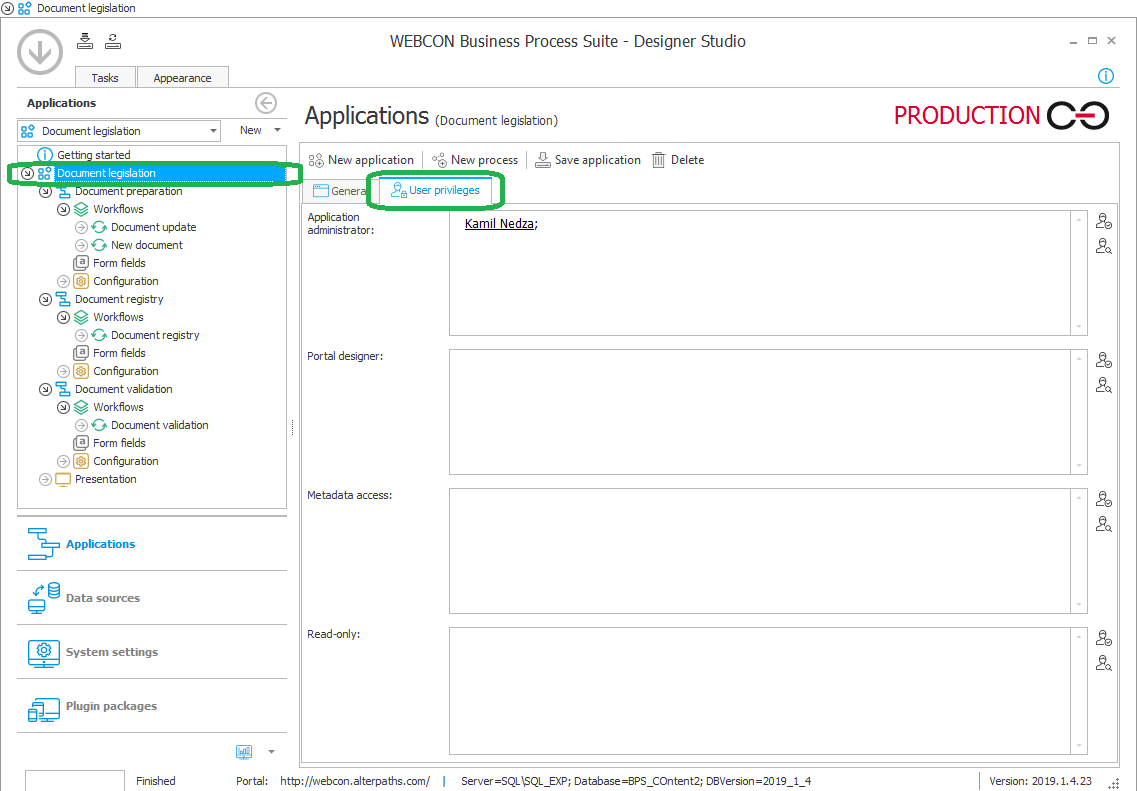The width and height of the screenshot is (1137, 791).
Task: Click the Delete toolbar button
Action: click(678, 160)
